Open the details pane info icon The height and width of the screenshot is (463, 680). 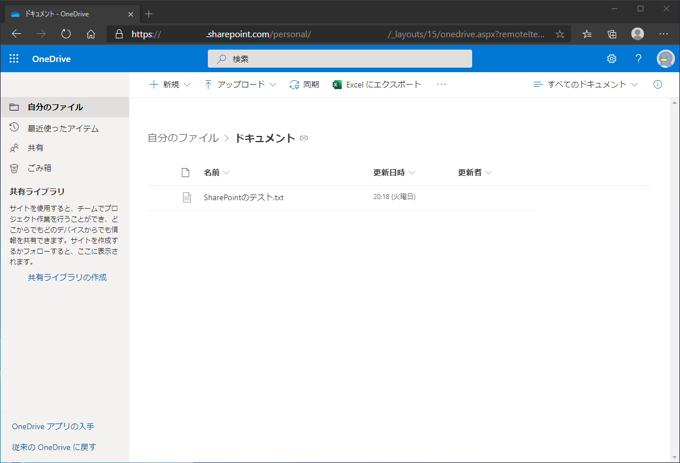pos(657,85)
